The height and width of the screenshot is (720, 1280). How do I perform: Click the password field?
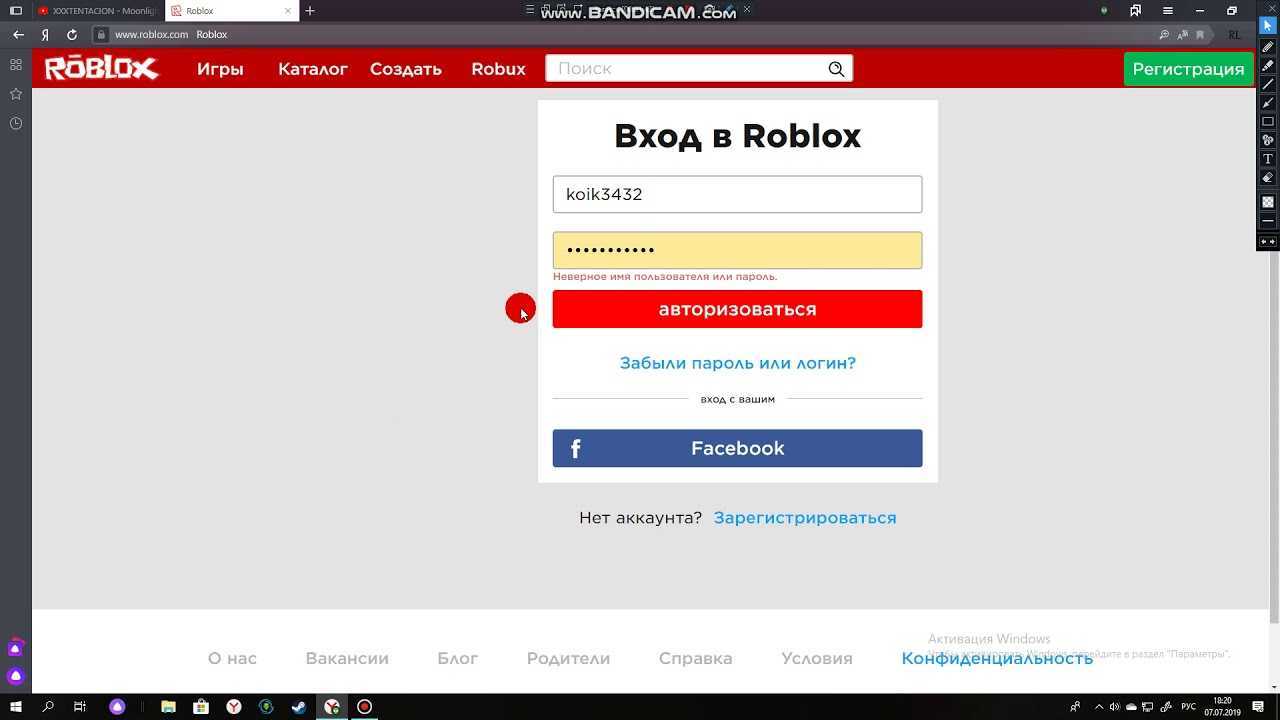[x=737, y=250]
